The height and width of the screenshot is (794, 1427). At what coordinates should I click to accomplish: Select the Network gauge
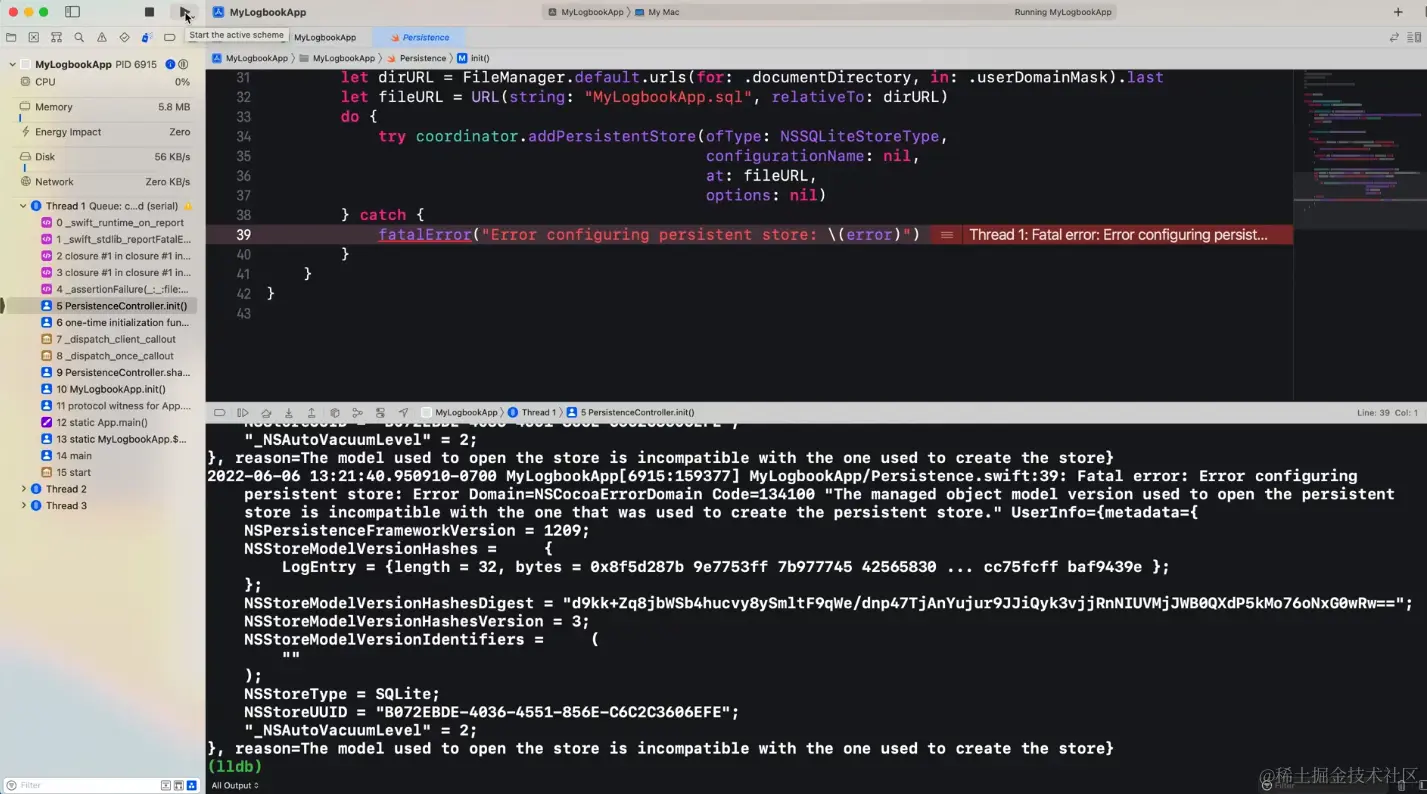[x=104, y=182]
